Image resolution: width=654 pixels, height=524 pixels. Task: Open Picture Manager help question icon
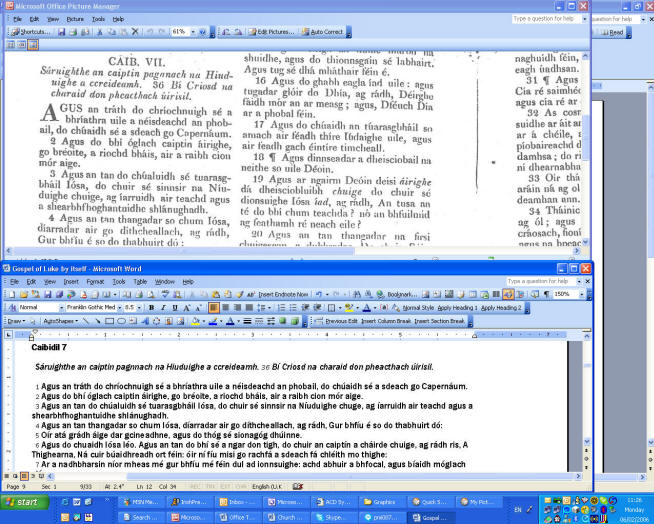(x=203, y=32)
